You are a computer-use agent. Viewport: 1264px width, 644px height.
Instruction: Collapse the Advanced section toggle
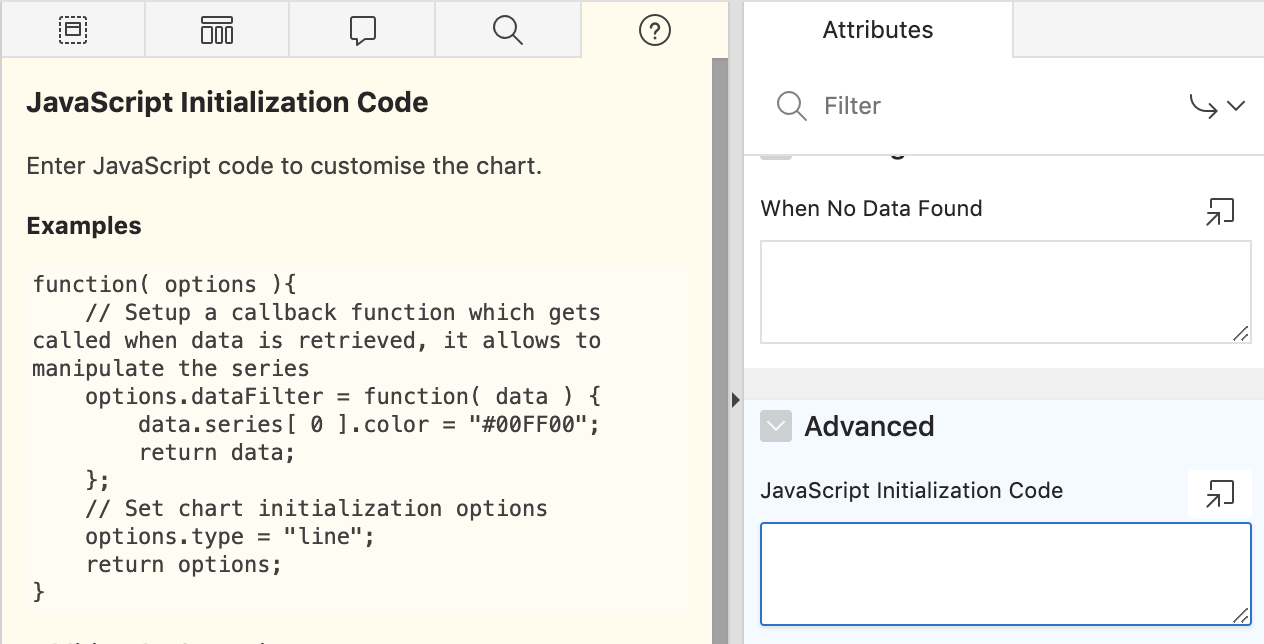point(776,426)
